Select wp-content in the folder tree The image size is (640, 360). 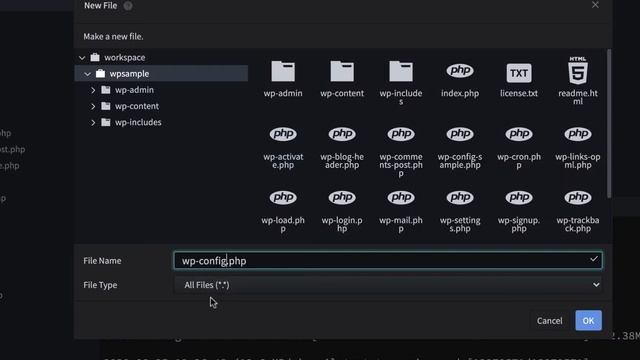pos(137,106)
